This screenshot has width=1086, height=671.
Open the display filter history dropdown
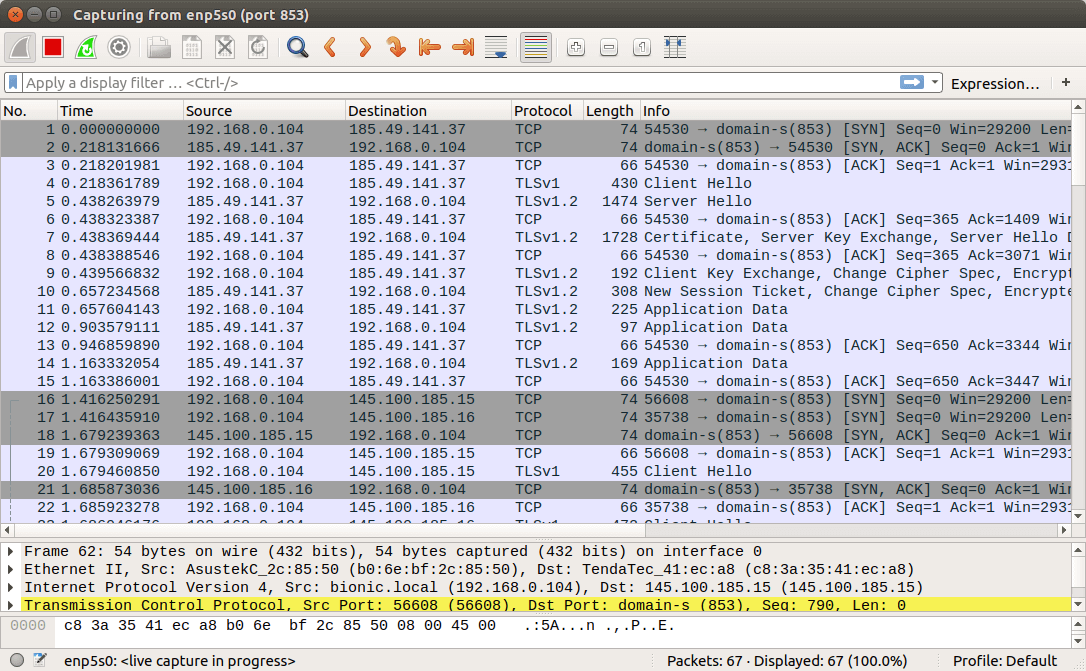coord(935,83)
